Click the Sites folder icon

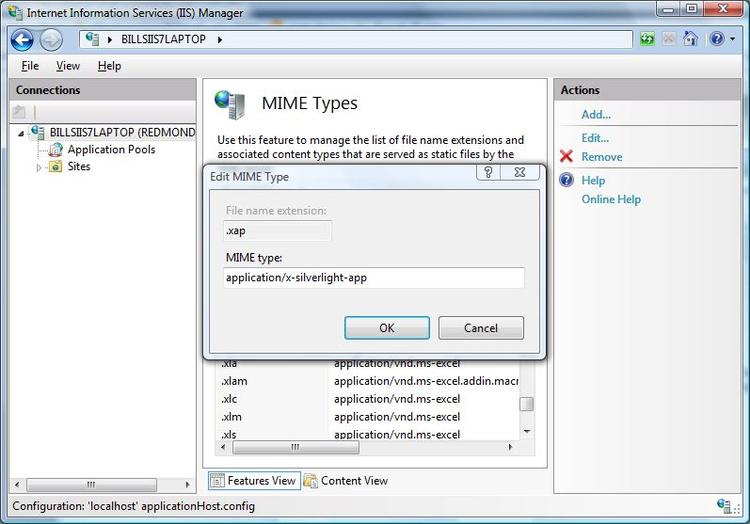click(56, 166)
